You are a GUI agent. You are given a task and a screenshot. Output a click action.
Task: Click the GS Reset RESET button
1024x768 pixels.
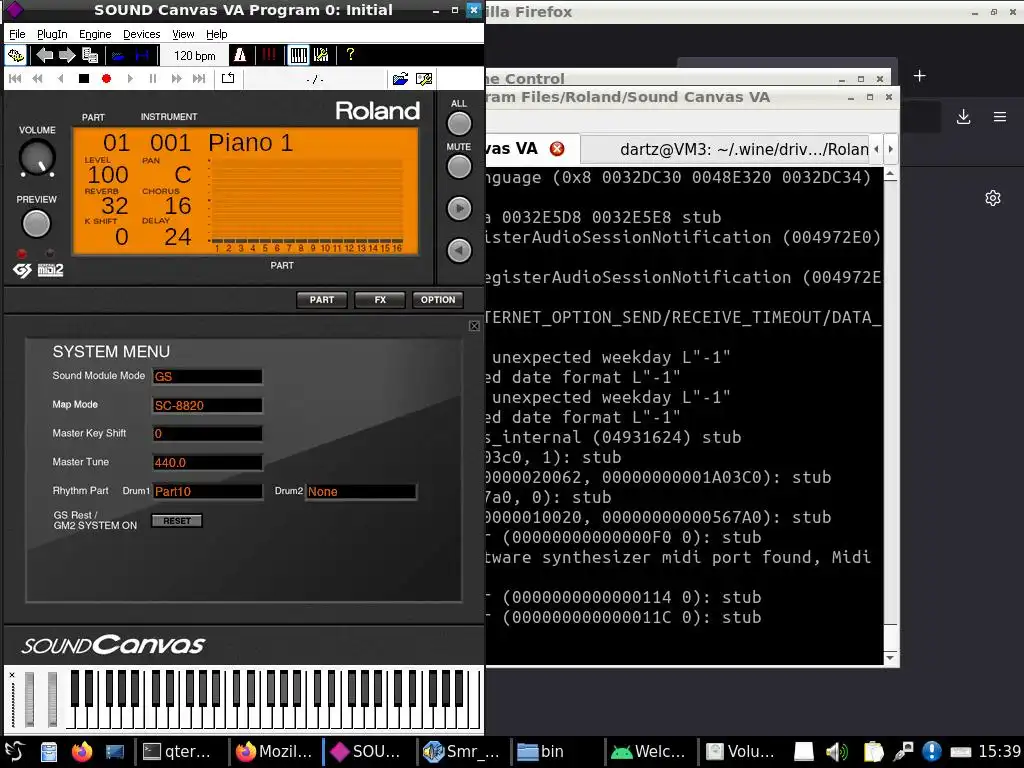[x=177, y=520]
